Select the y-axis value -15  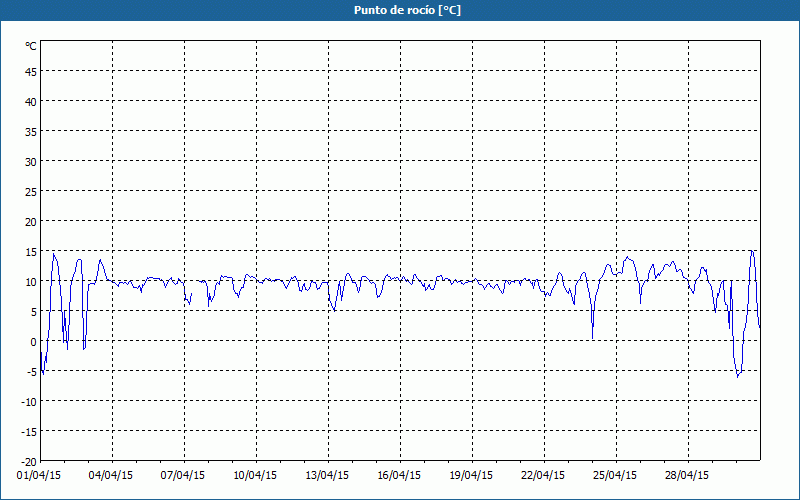(x=29, y=432)
